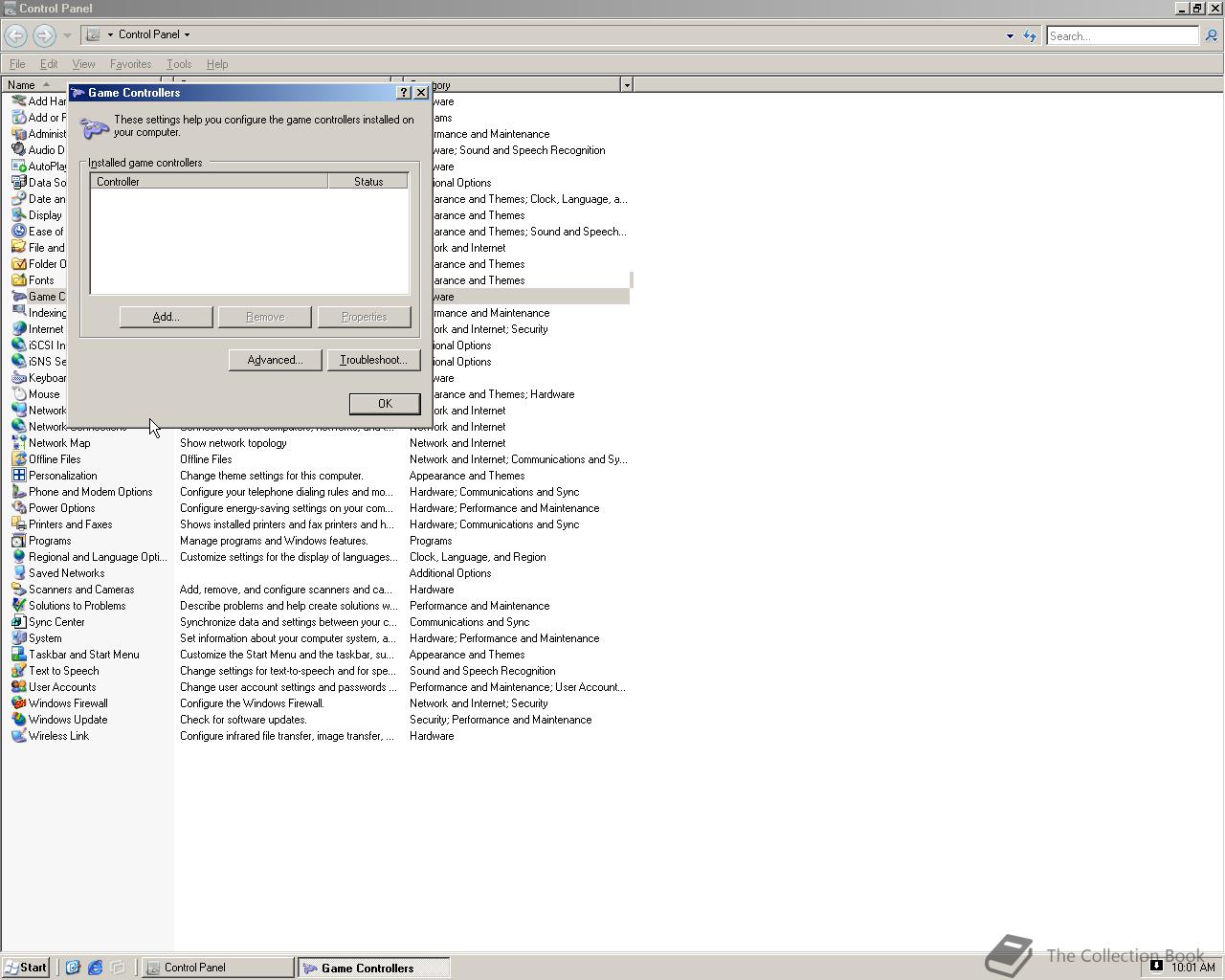The image size is (1225, 980).
Task: Click 'Check for software updates.' text
Action: (243, 720)
